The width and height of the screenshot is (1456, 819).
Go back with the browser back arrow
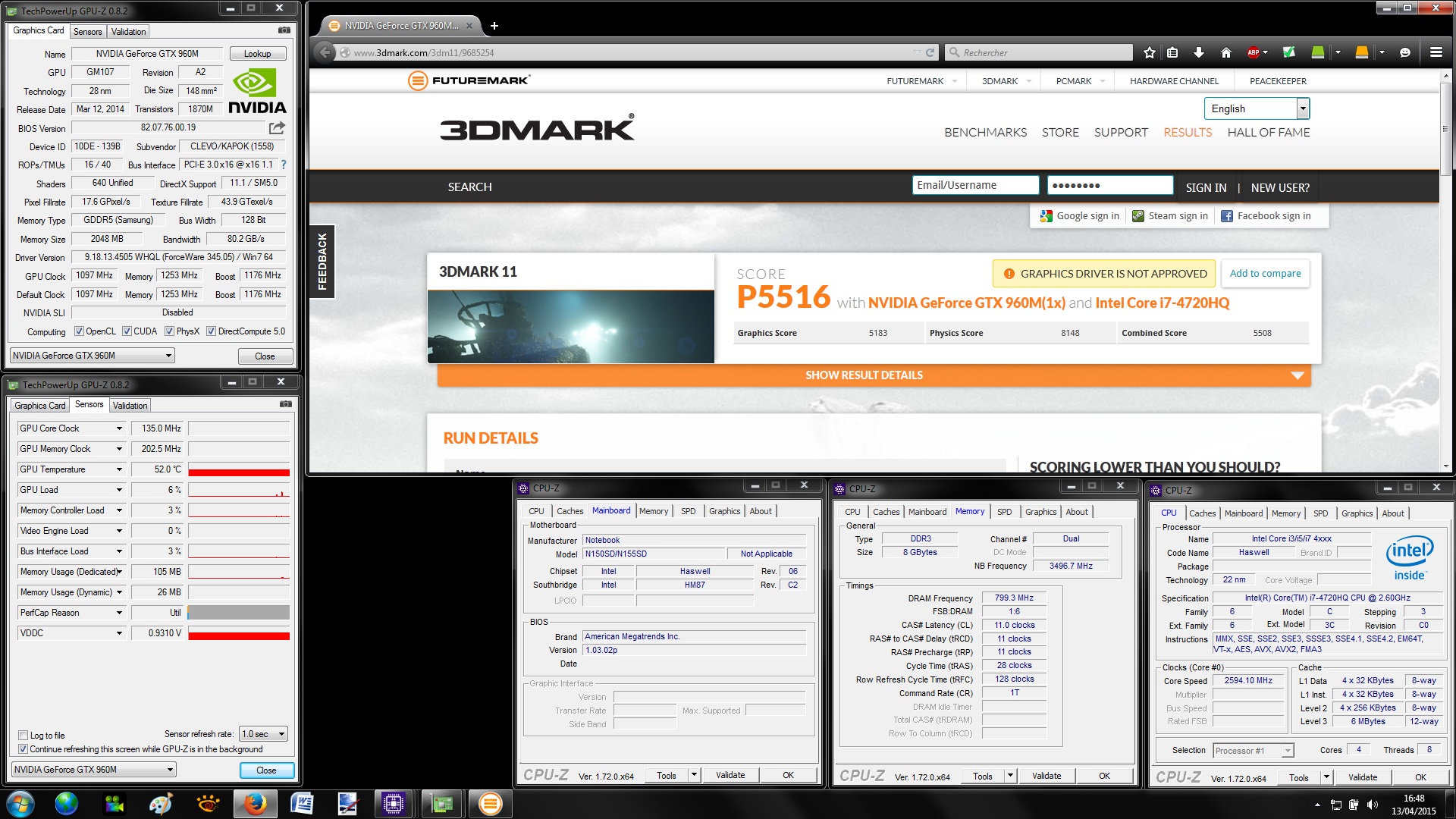[325, 52]
